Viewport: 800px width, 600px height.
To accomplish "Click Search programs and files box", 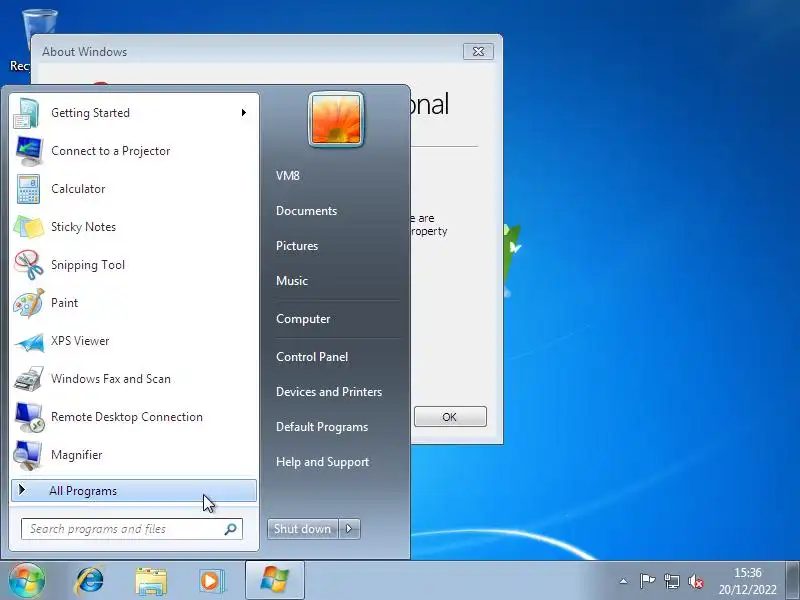I will click(x=132, y=529).
